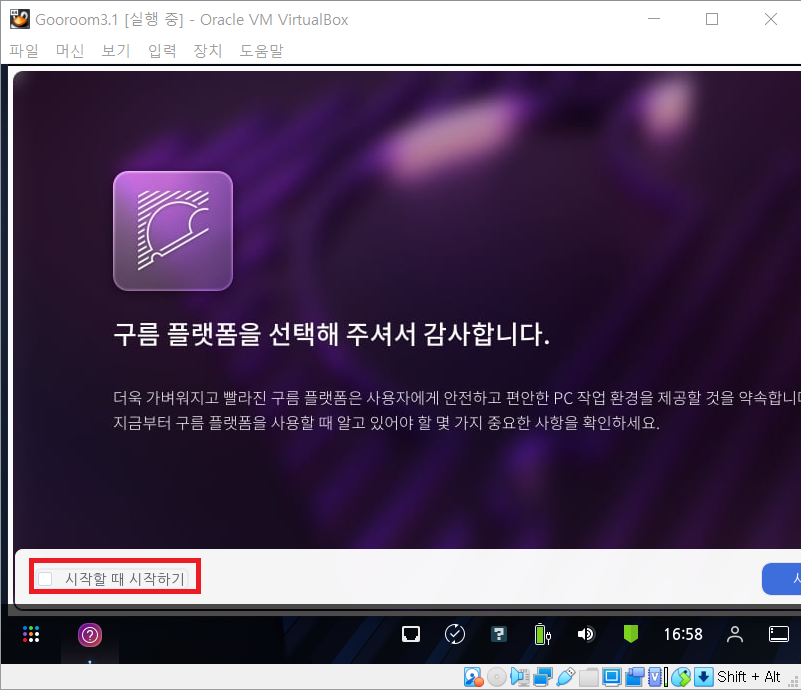Click the VirtualBox optical disc status icon

click(x=497, y=679)
